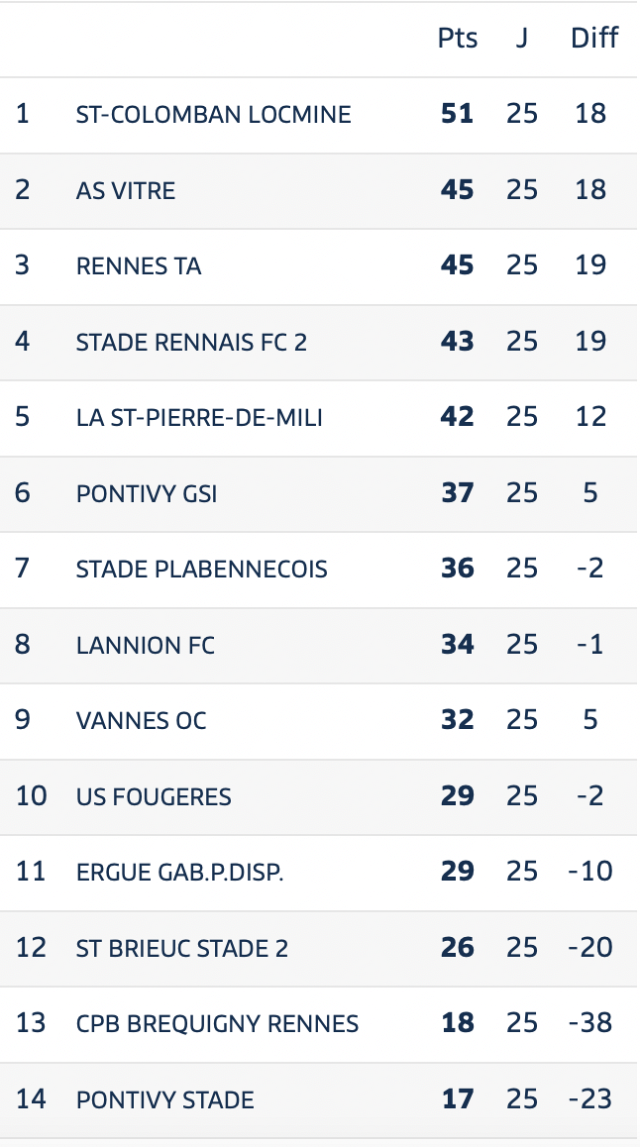
Task: Click ST BRIEUC STADE 2 team
Action: (181, 948)
